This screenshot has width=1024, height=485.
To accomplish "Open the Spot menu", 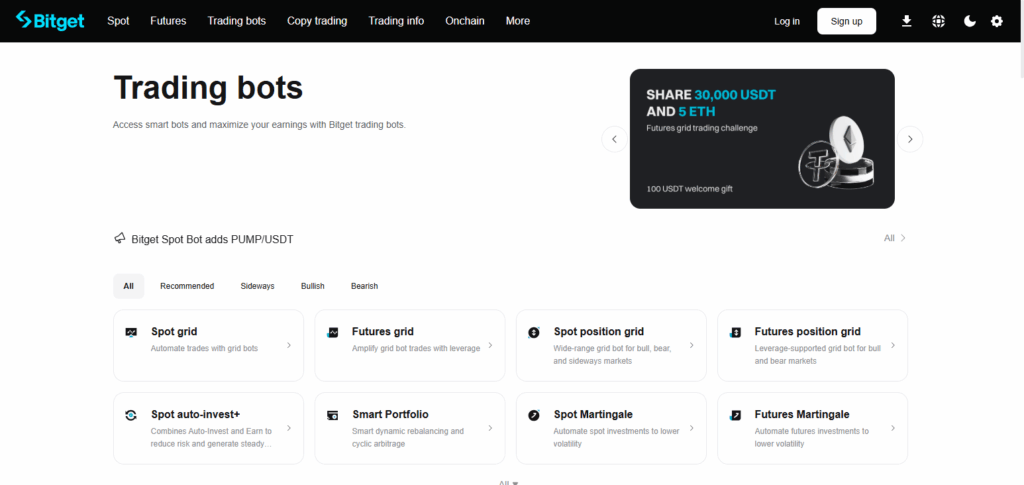I will tap(118, 21).
